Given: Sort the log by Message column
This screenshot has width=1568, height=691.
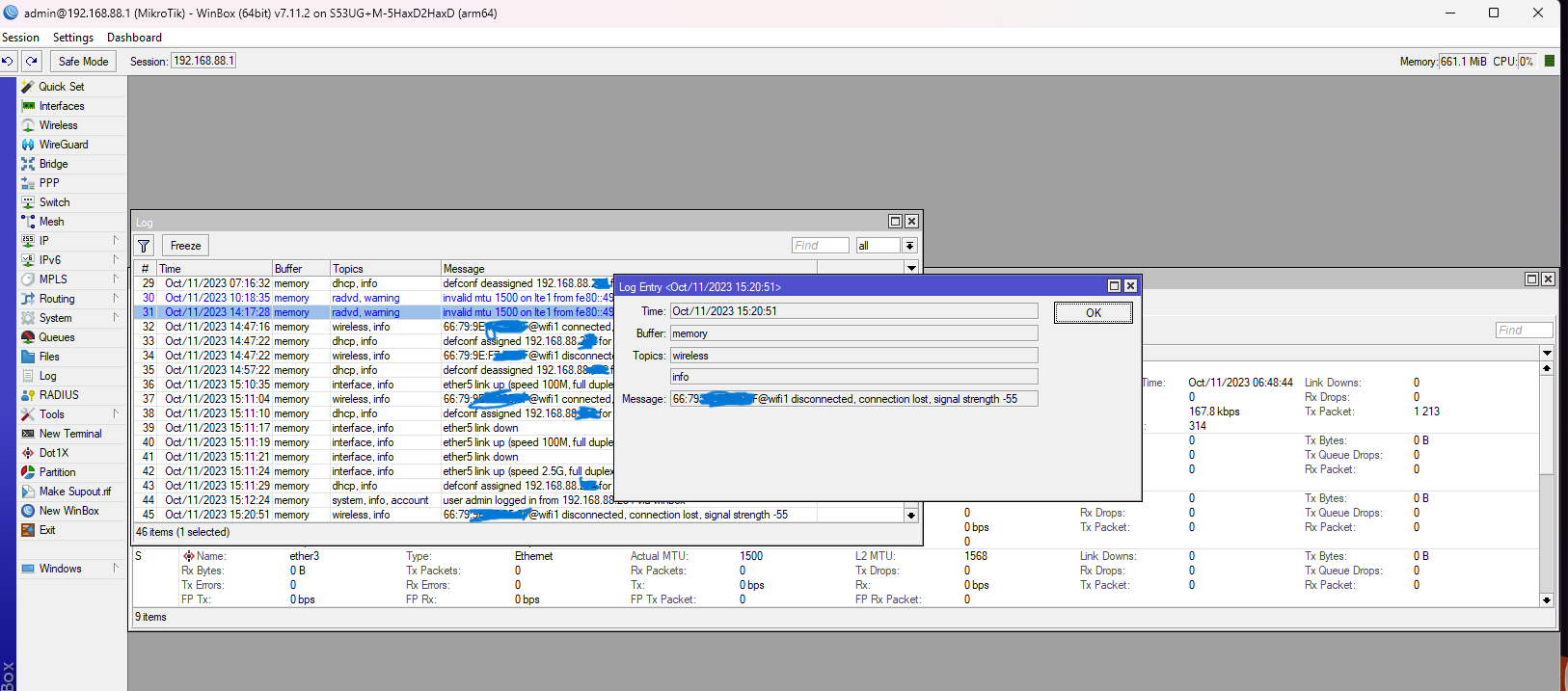Looking at the screenshot, I should [629, 269].
